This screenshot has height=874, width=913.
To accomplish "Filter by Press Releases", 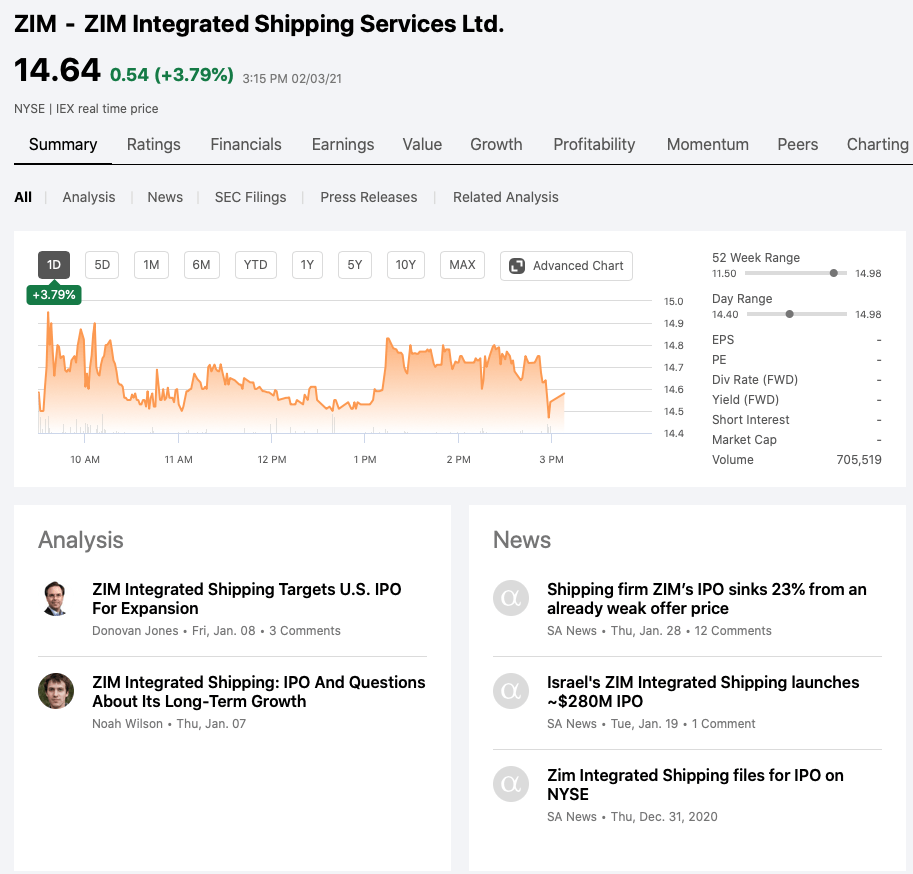I will [369, 197].
